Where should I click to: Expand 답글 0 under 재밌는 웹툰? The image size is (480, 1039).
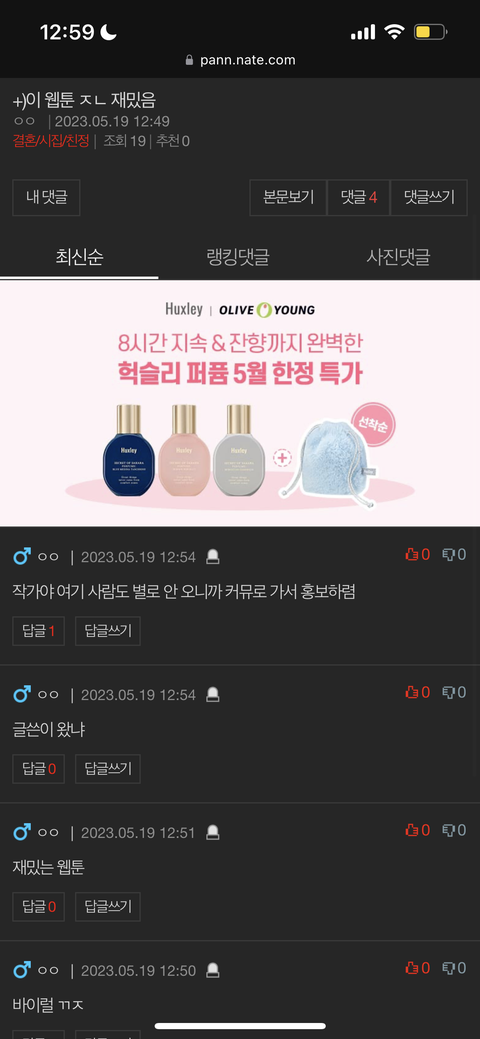(38, 906)
